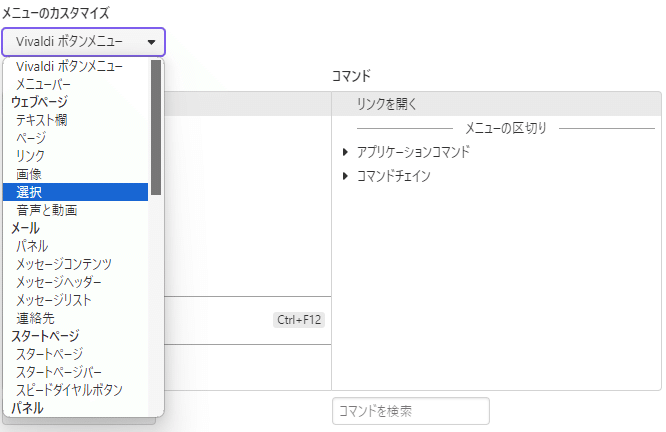Select メッセージヘッダー option
Screen dimensions: 666x432
pos(76,282)
